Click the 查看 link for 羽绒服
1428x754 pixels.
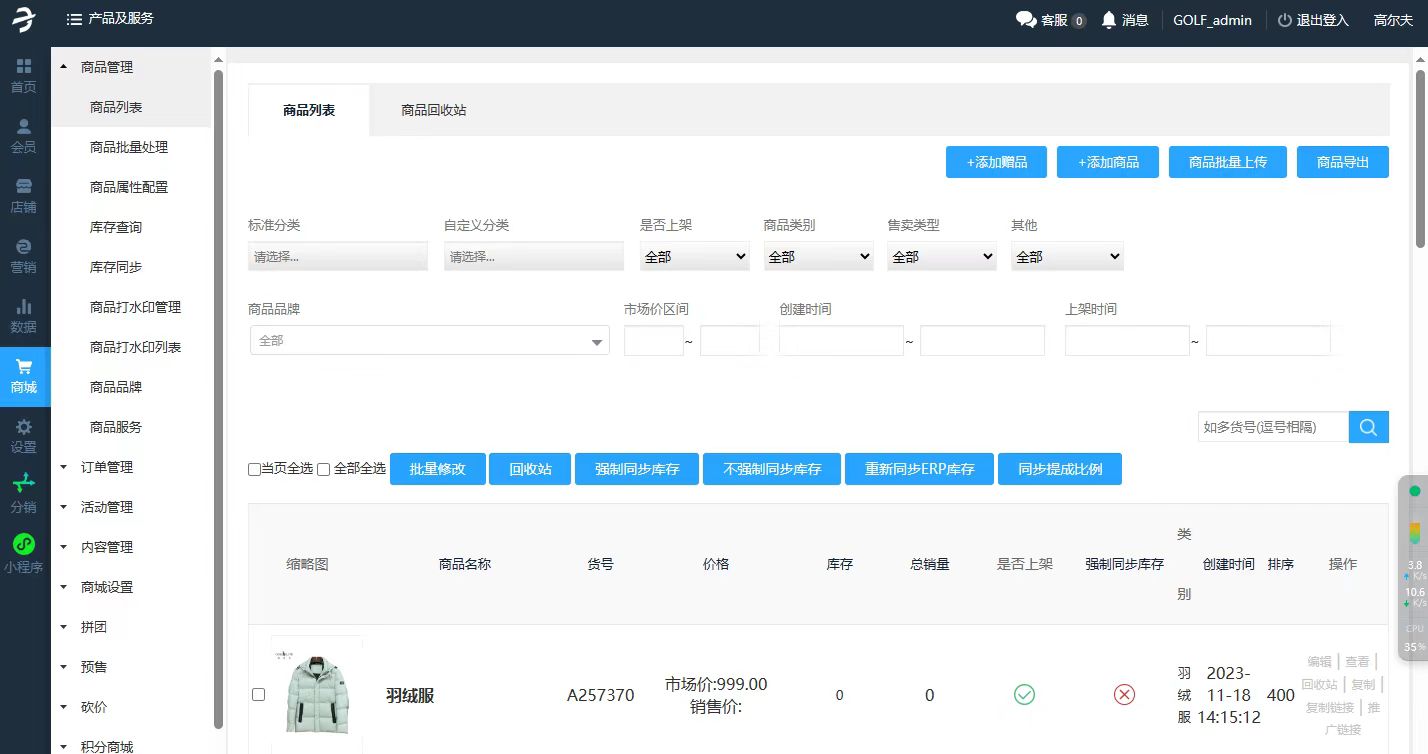click(x=1357, y=662)
